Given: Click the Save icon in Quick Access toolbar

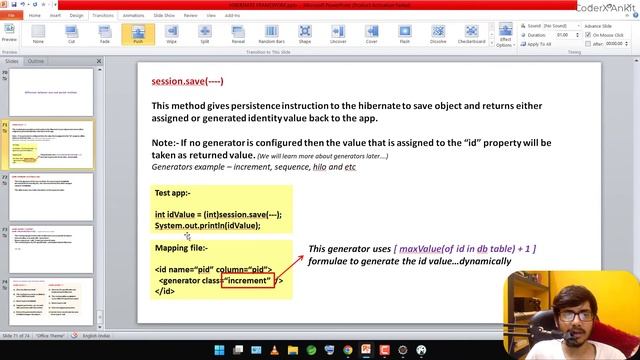Looking at the screenshot, I should [14, 4].
